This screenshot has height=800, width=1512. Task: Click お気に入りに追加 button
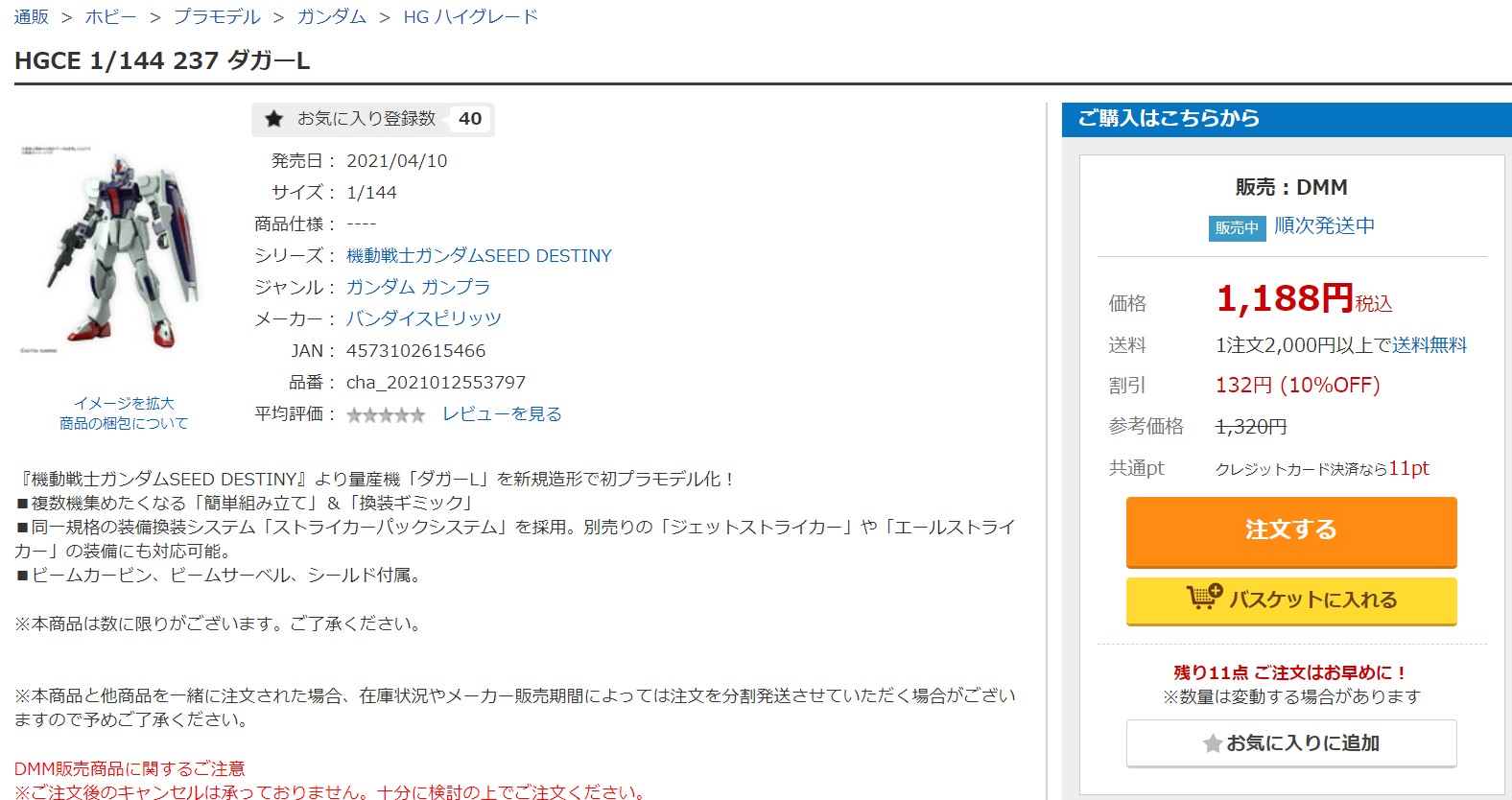tap(1291, 743)
